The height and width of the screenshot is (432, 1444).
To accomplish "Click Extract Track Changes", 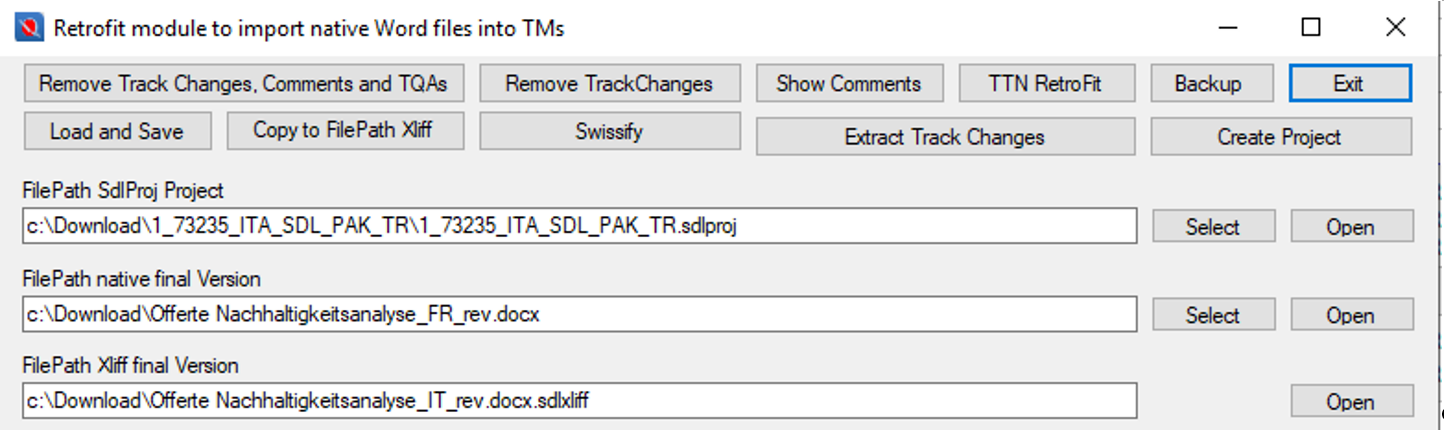I will click(944, 137).
